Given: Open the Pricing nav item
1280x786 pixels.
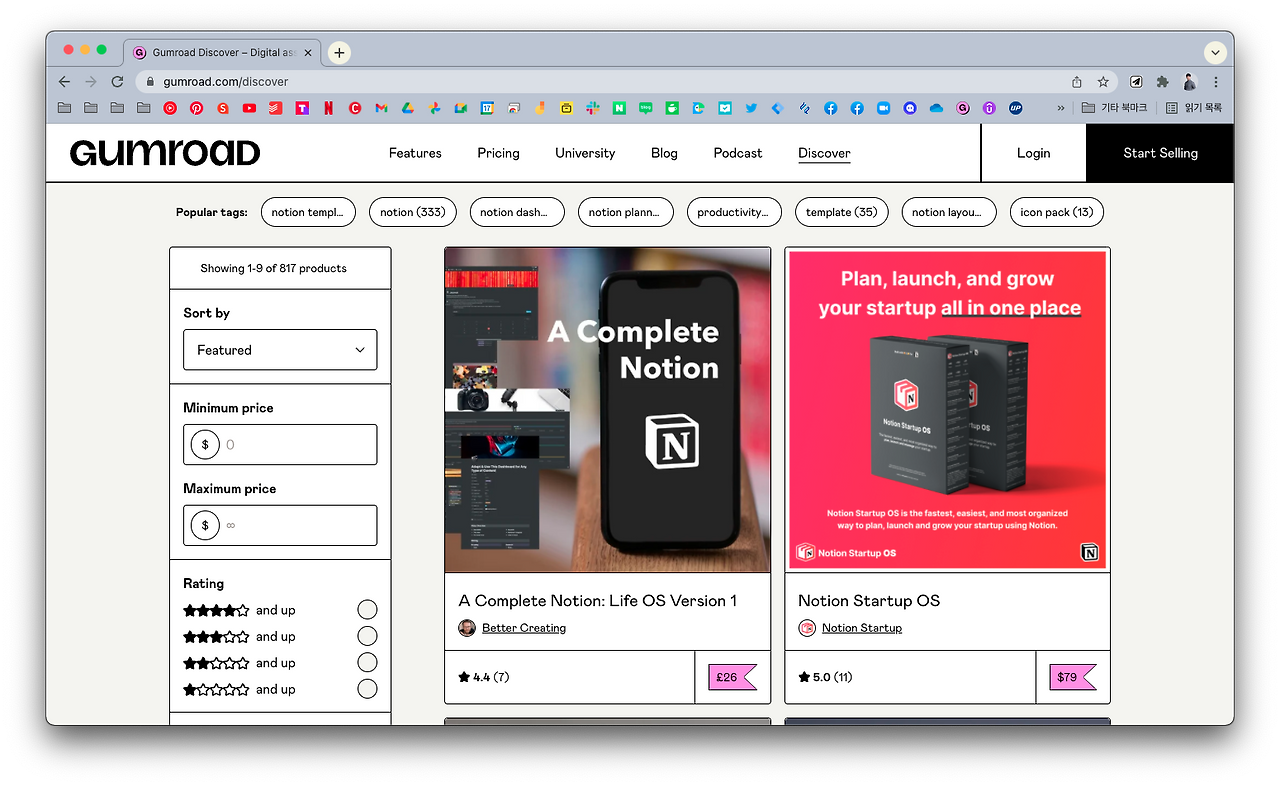Looking at the screenshot, I should pyautogui.click(x=498, y=153).
